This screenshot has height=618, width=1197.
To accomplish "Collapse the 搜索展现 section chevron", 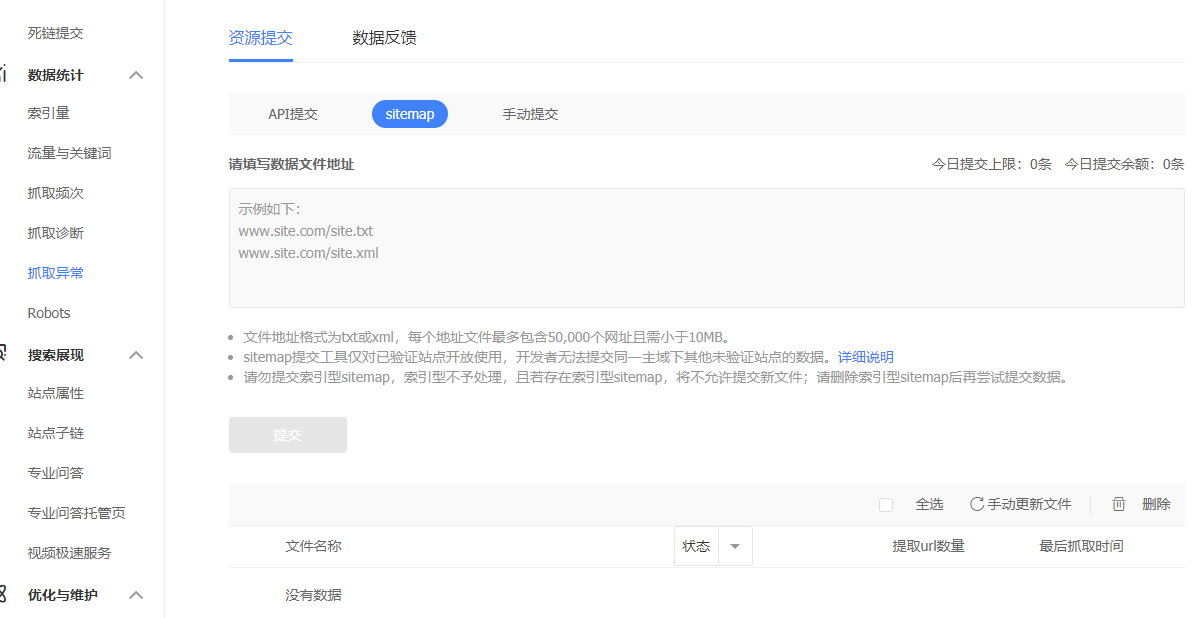I will pyautogui.click(x=136, y=356).
